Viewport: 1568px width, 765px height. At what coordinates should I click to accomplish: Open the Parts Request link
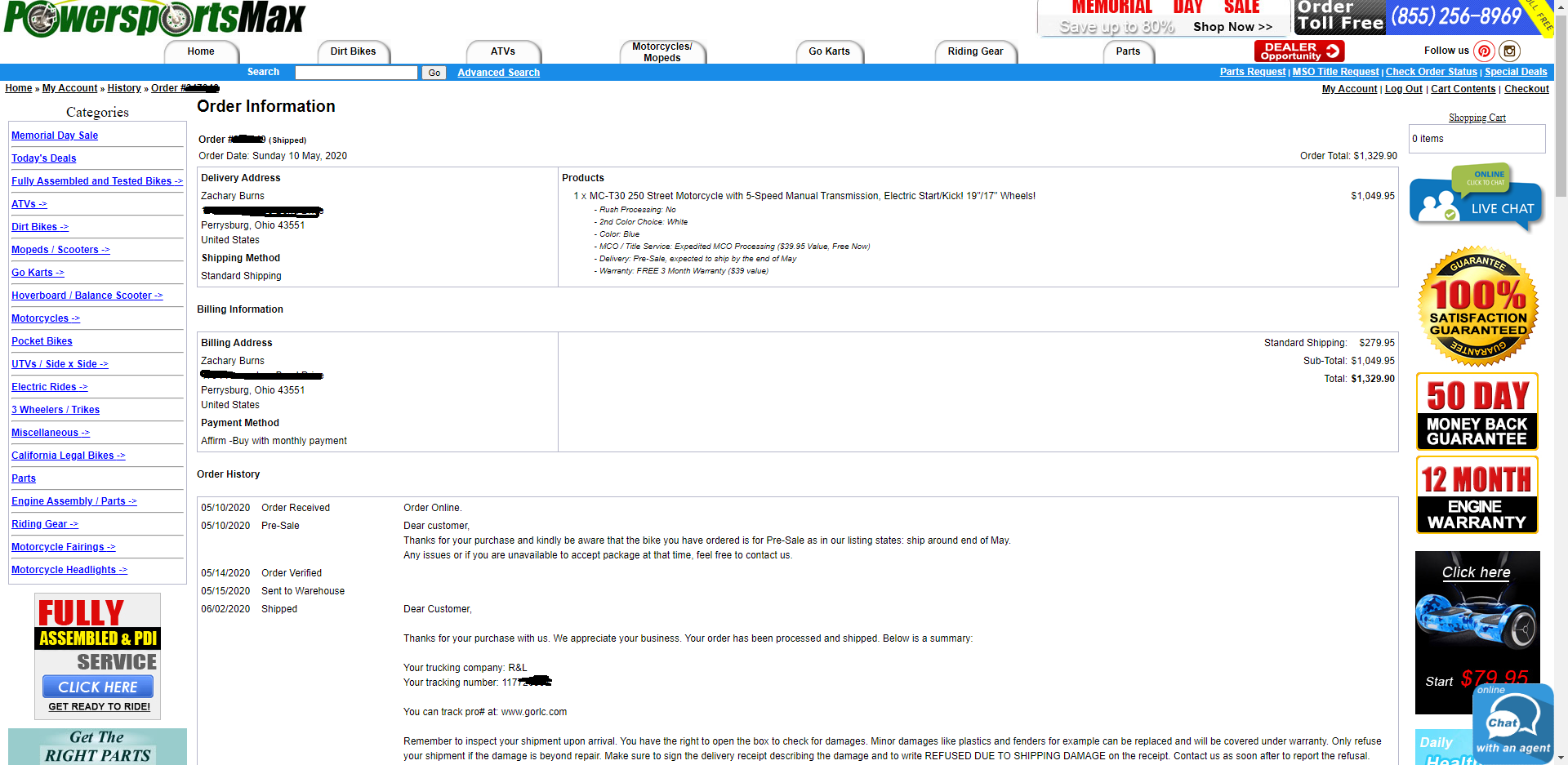pyautogui.click(x=1253, y=72)
